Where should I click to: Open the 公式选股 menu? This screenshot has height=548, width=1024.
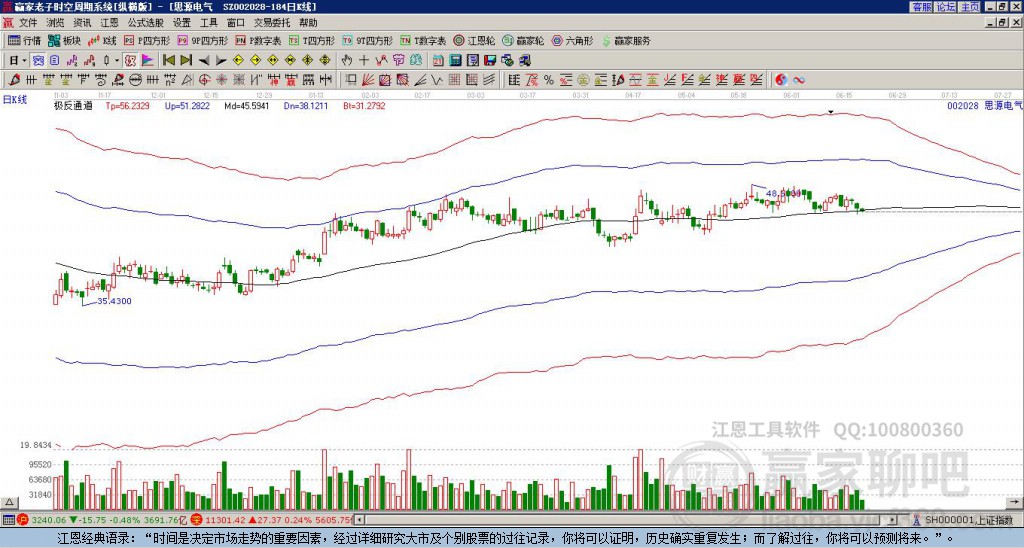coord(146,23)
